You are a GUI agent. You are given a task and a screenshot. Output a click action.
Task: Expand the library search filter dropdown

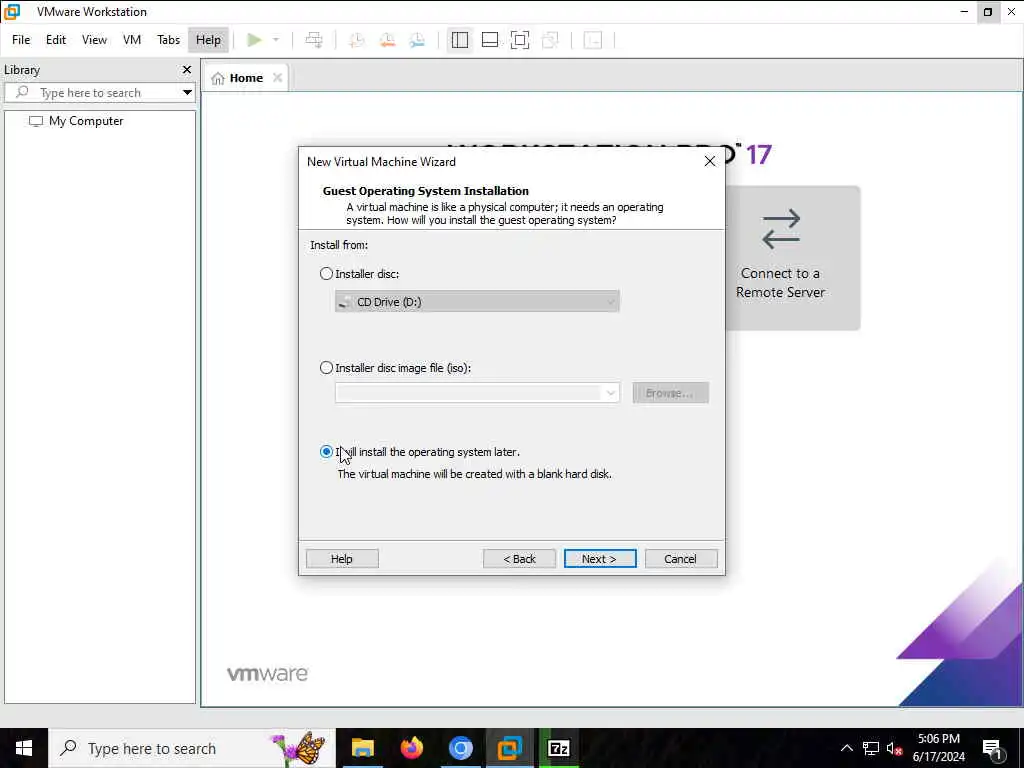(x=187, y=92)
